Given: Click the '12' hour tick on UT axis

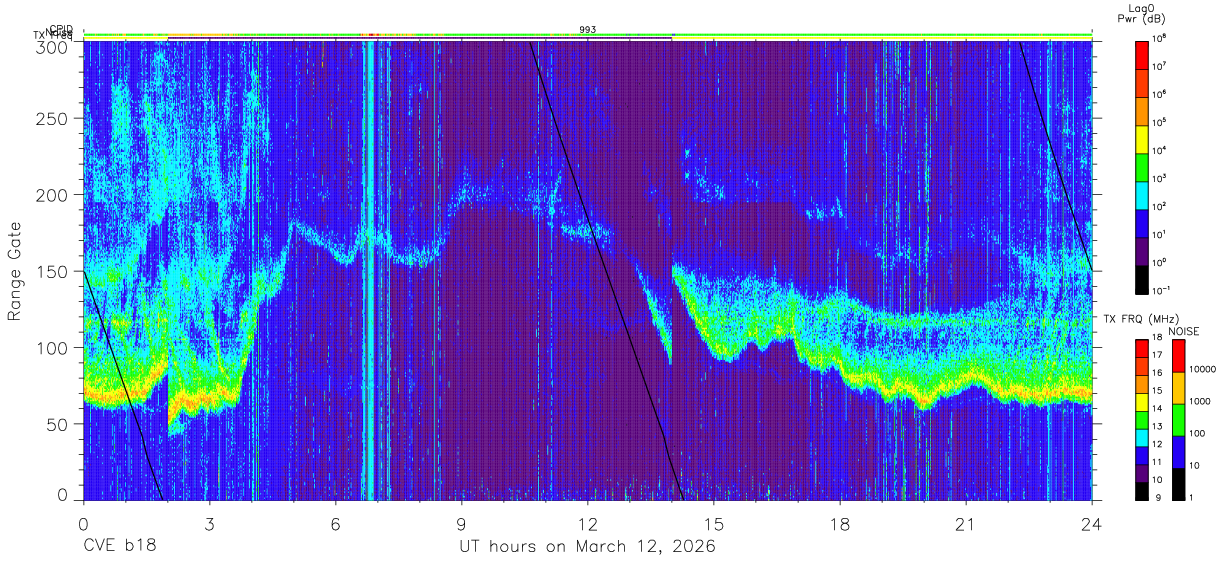Looking at the screenshot, I should point(588,523).
